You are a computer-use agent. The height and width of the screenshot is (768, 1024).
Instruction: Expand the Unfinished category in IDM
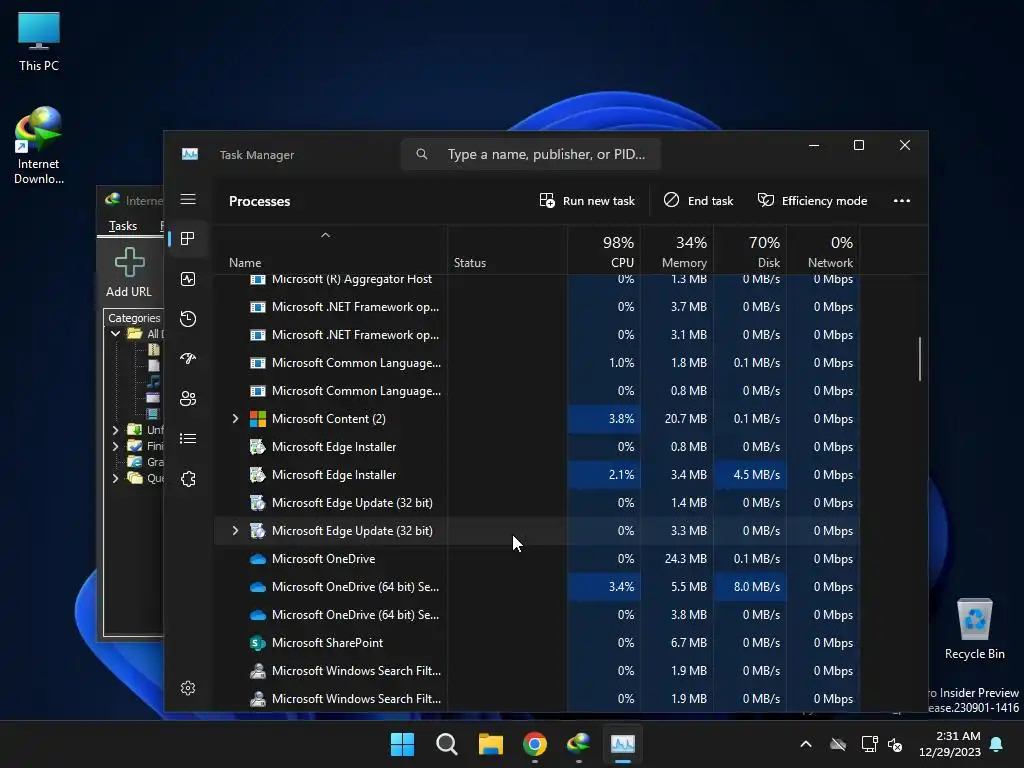pyautogui.click(x=116, y=430)
